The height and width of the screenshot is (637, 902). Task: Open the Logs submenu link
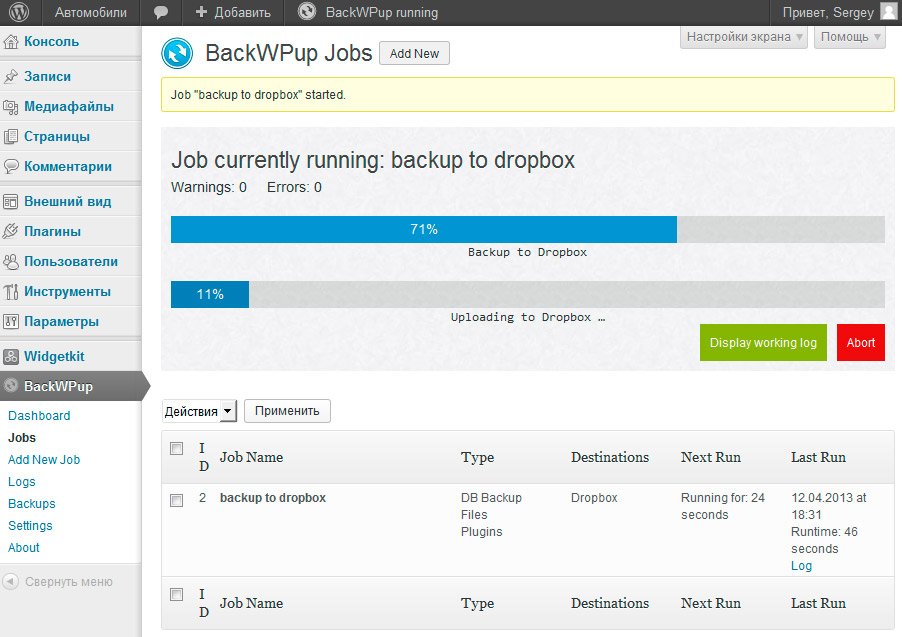(x=22, y=482)
